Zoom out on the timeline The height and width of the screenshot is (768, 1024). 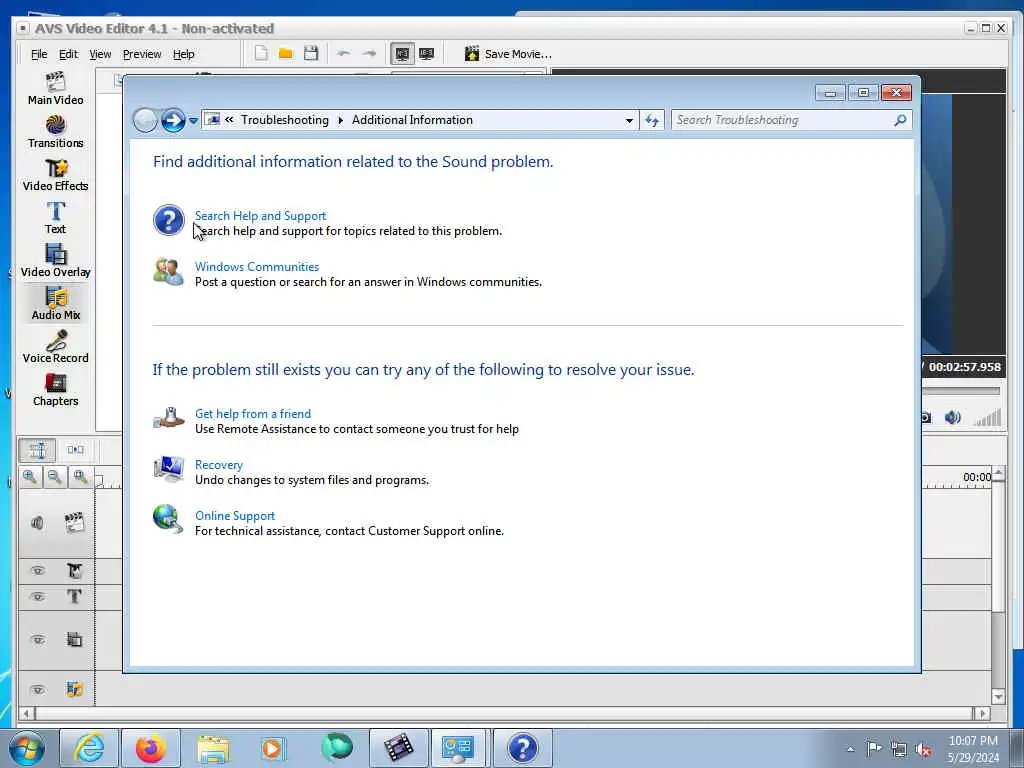(x=55, y=477)
